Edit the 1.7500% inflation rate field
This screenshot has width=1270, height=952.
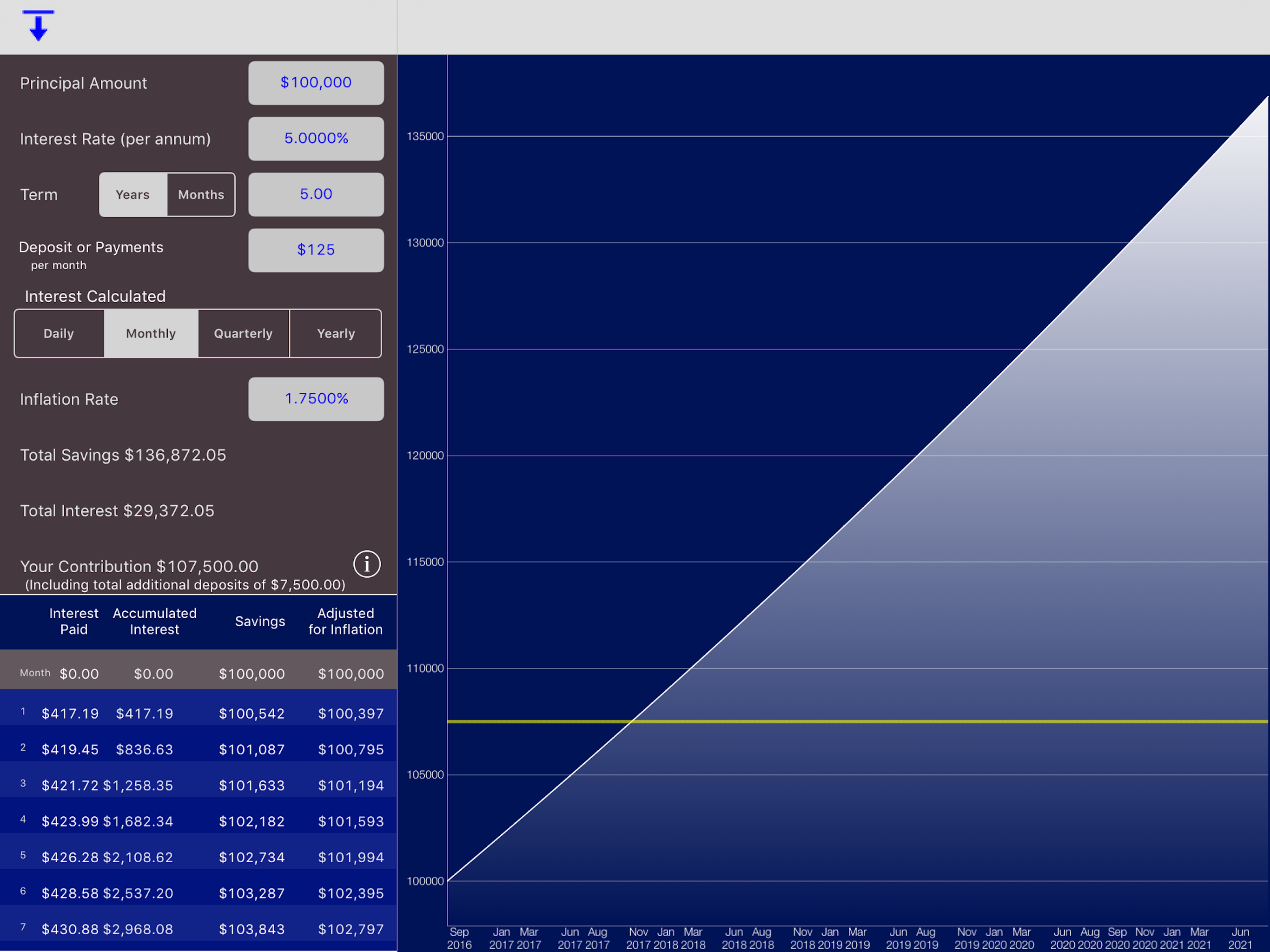pos(316,398)
